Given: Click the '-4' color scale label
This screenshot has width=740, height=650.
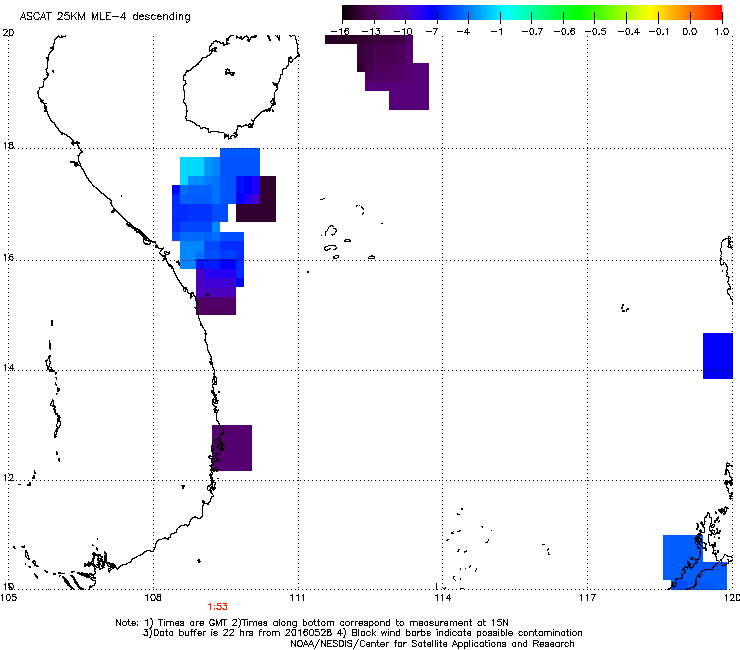Looking at the screenshot, I should pyautogui.click(x=463, y=32).
